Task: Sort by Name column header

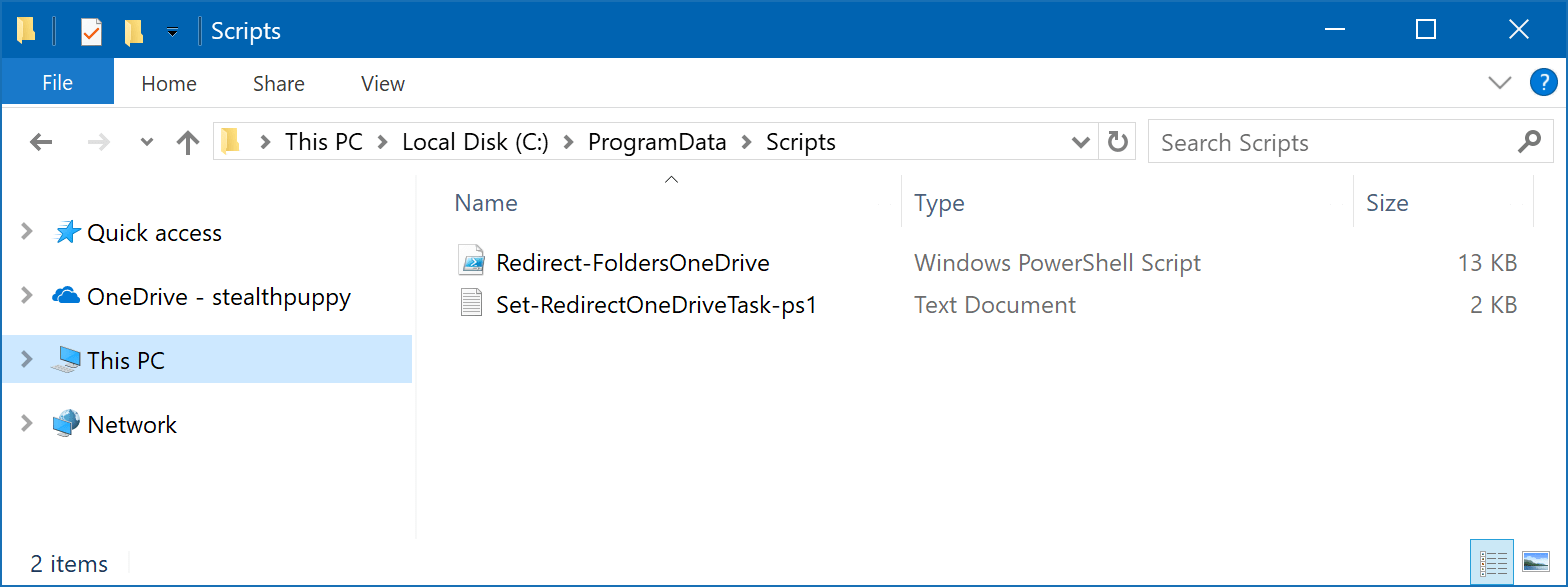Action: (486, 203)
